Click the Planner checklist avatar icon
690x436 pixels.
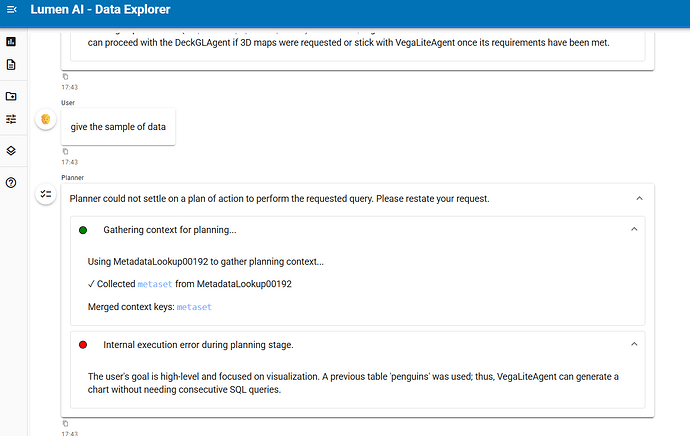pos(45,195)
